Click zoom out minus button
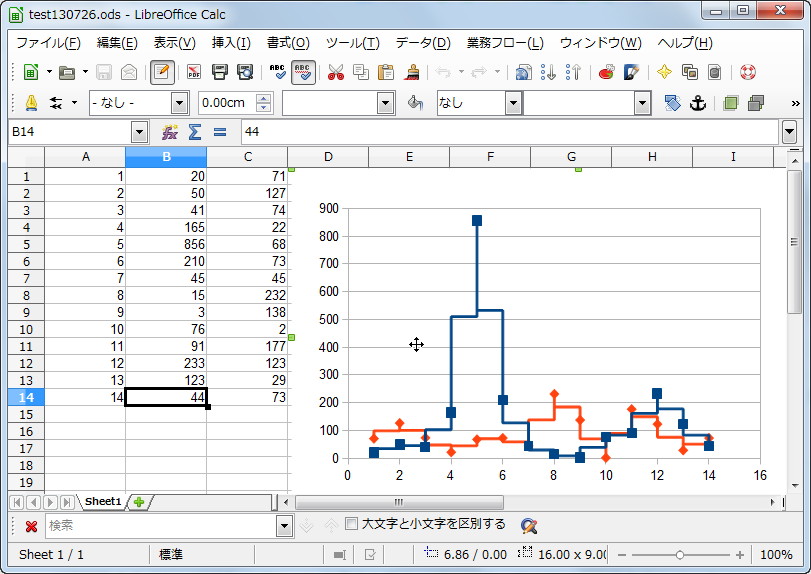The width and height of the screenshot is (811, 574). coord(622,555)
